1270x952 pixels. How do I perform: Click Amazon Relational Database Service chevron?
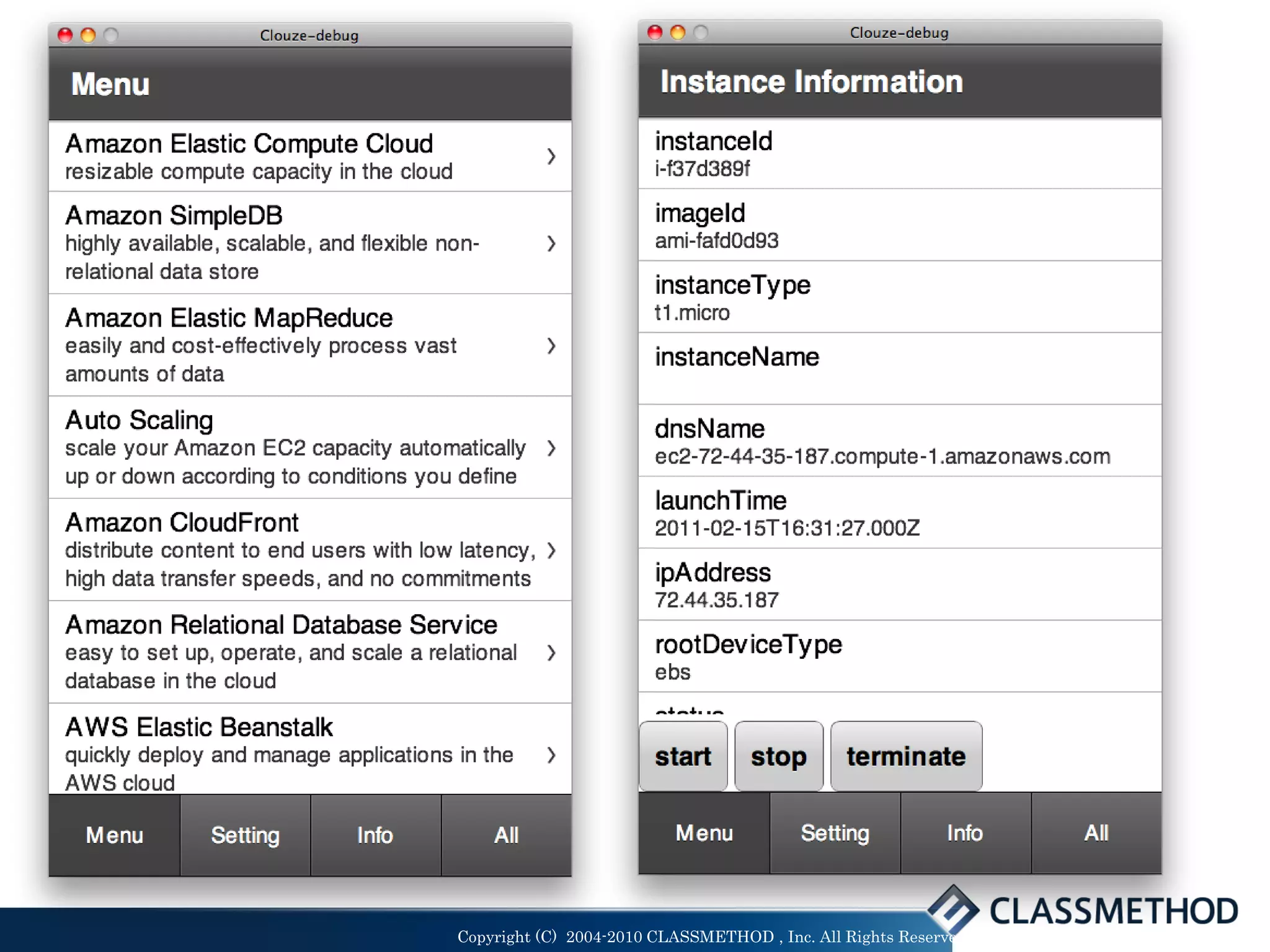[x=551, y=653]
